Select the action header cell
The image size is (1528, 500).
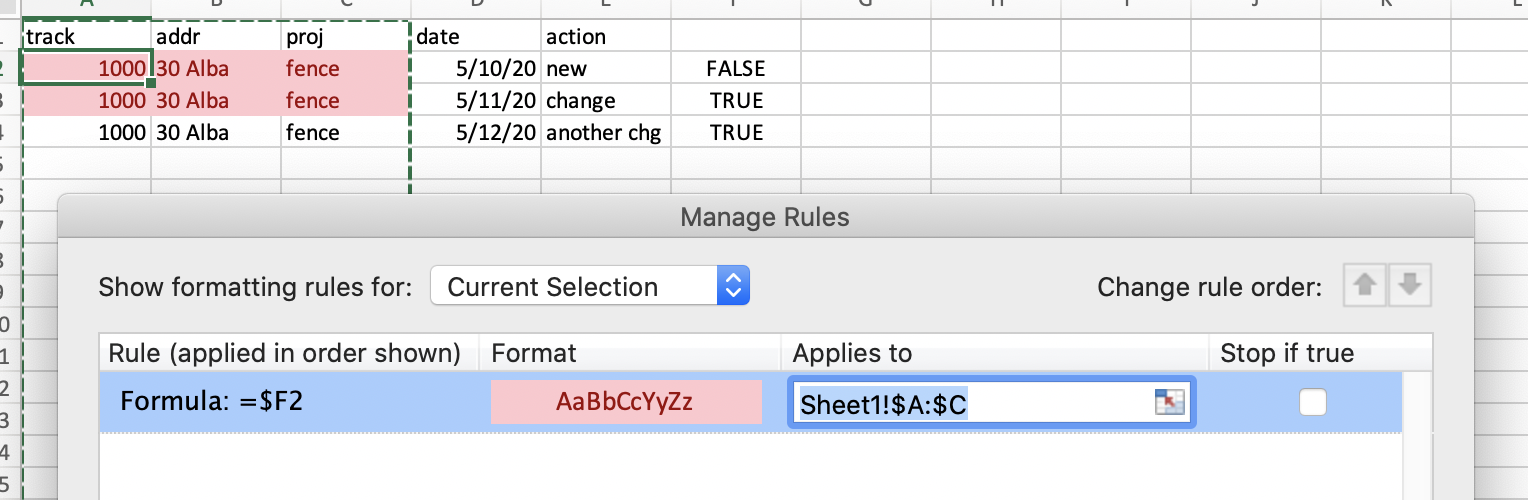pyautogui.click(x=606, y=36)
